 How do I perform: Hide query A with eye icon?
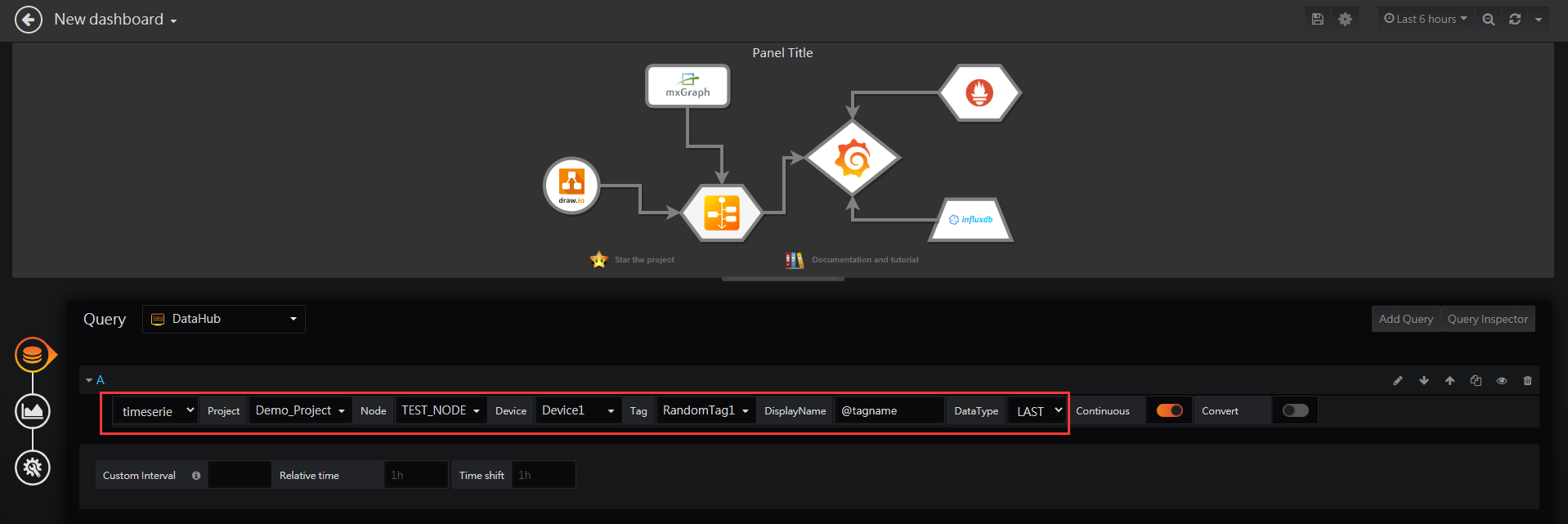pos(1502,380)
